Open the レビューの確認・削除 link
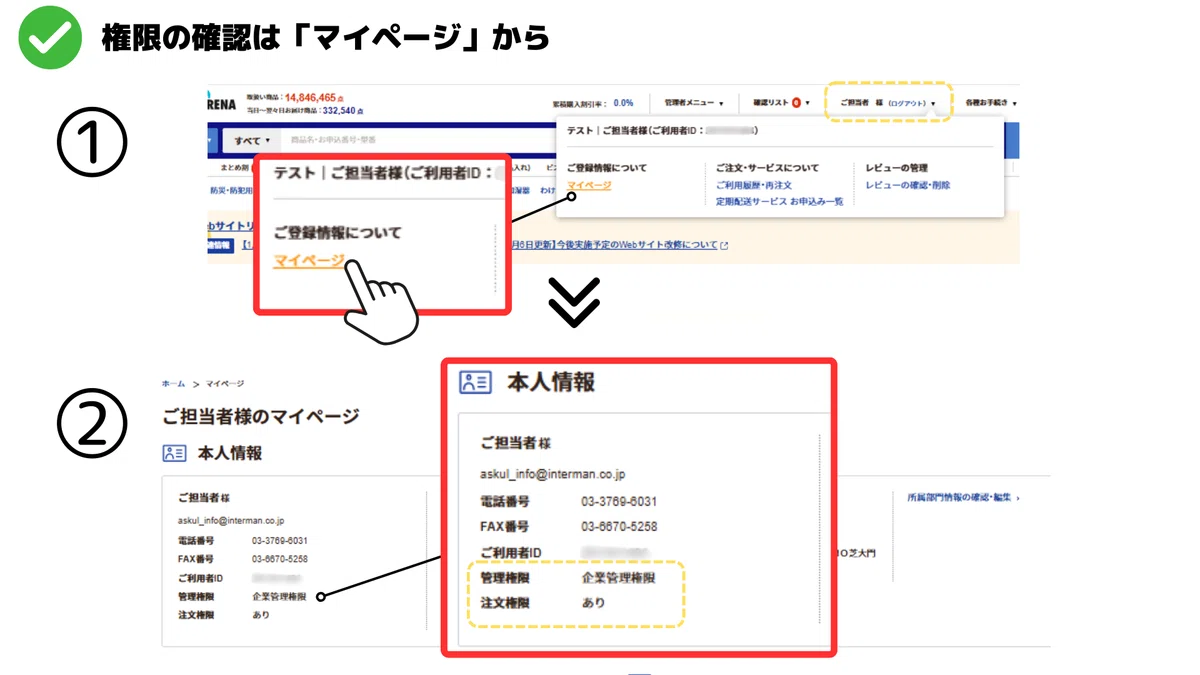The image size is (1200, 675). point(908,185)
